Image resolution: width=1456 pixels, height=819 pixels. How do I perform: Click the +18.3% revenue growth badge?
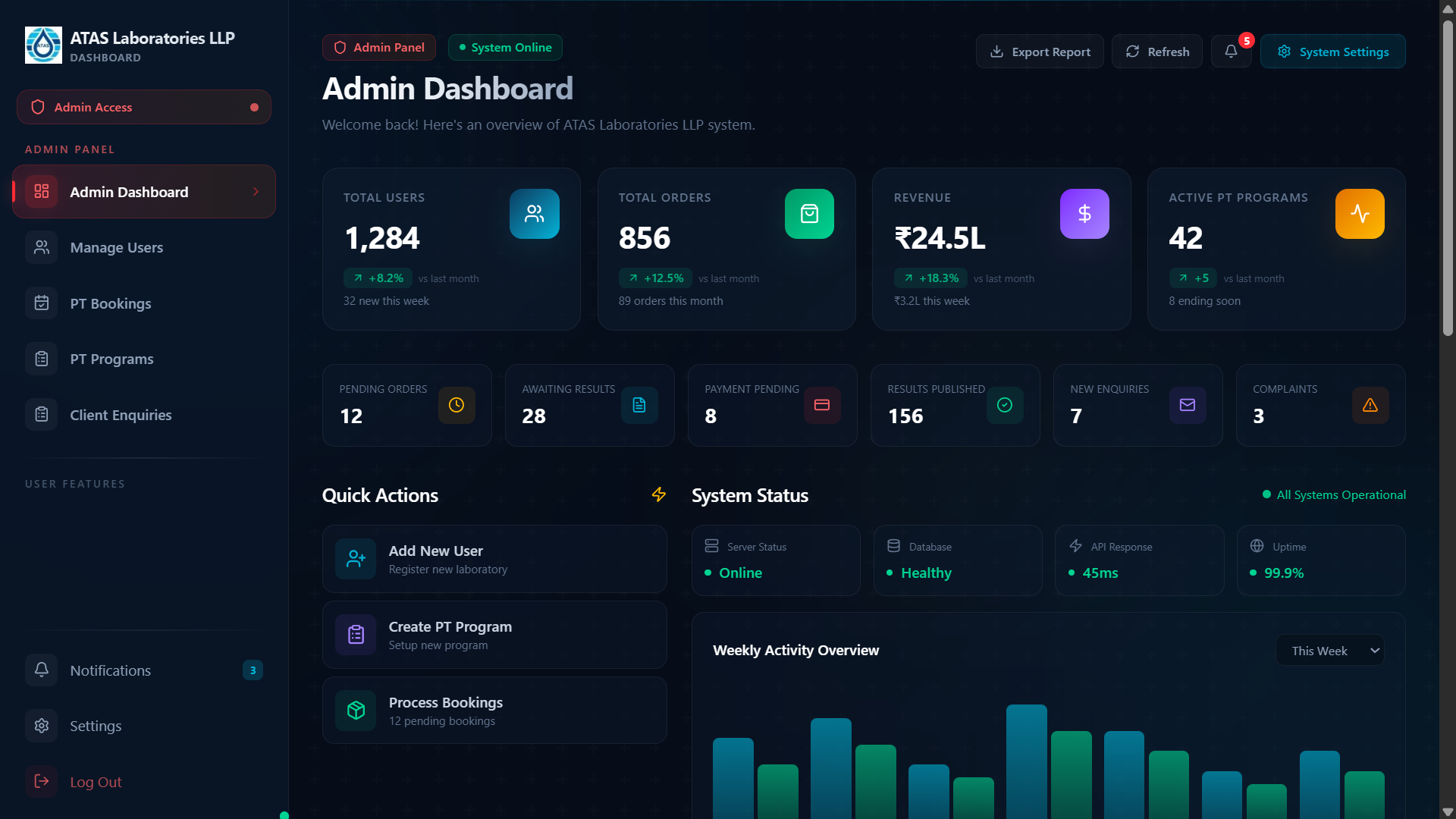click(930, 278)
